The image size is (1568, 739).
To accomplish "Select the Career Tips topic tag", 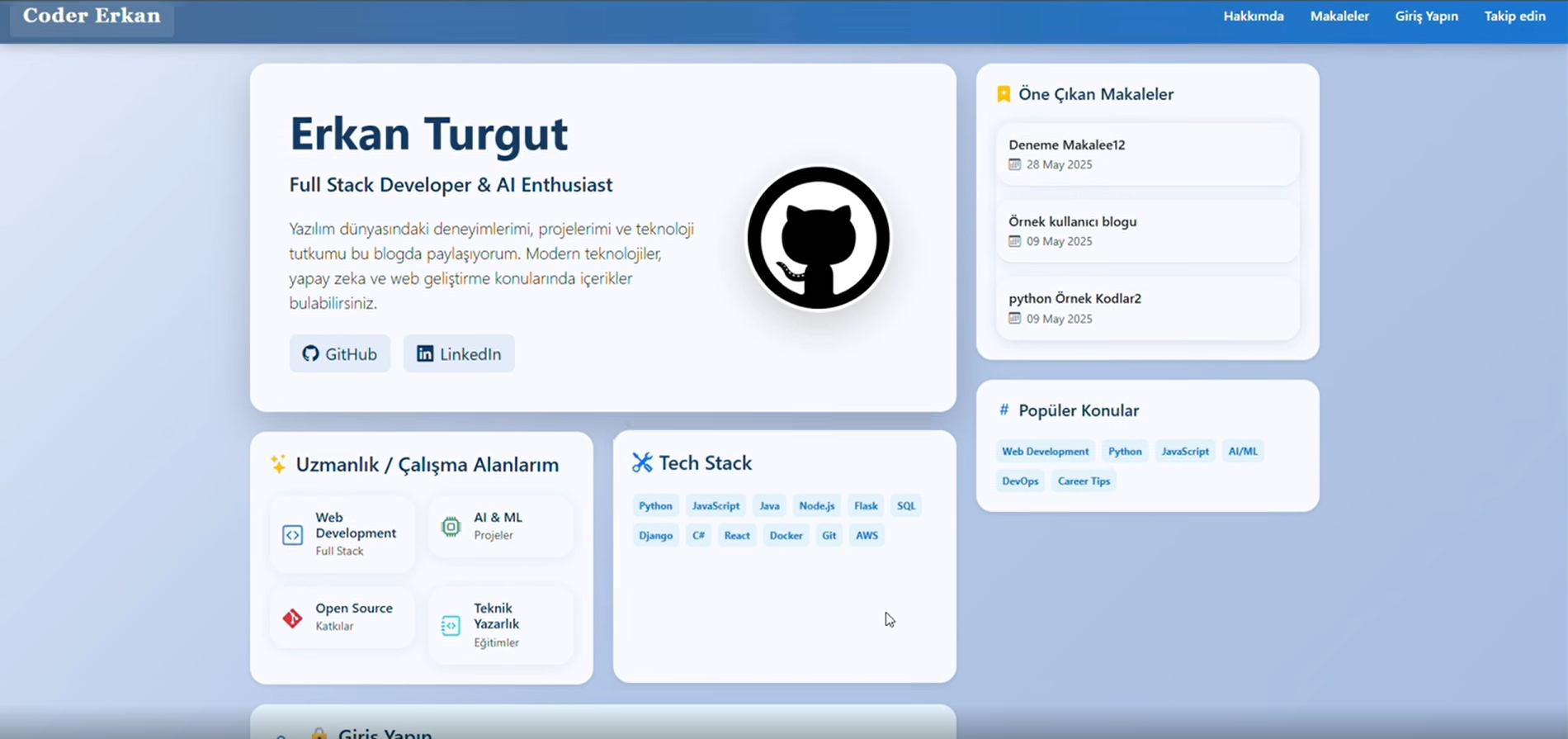I will coord(1084,481).
